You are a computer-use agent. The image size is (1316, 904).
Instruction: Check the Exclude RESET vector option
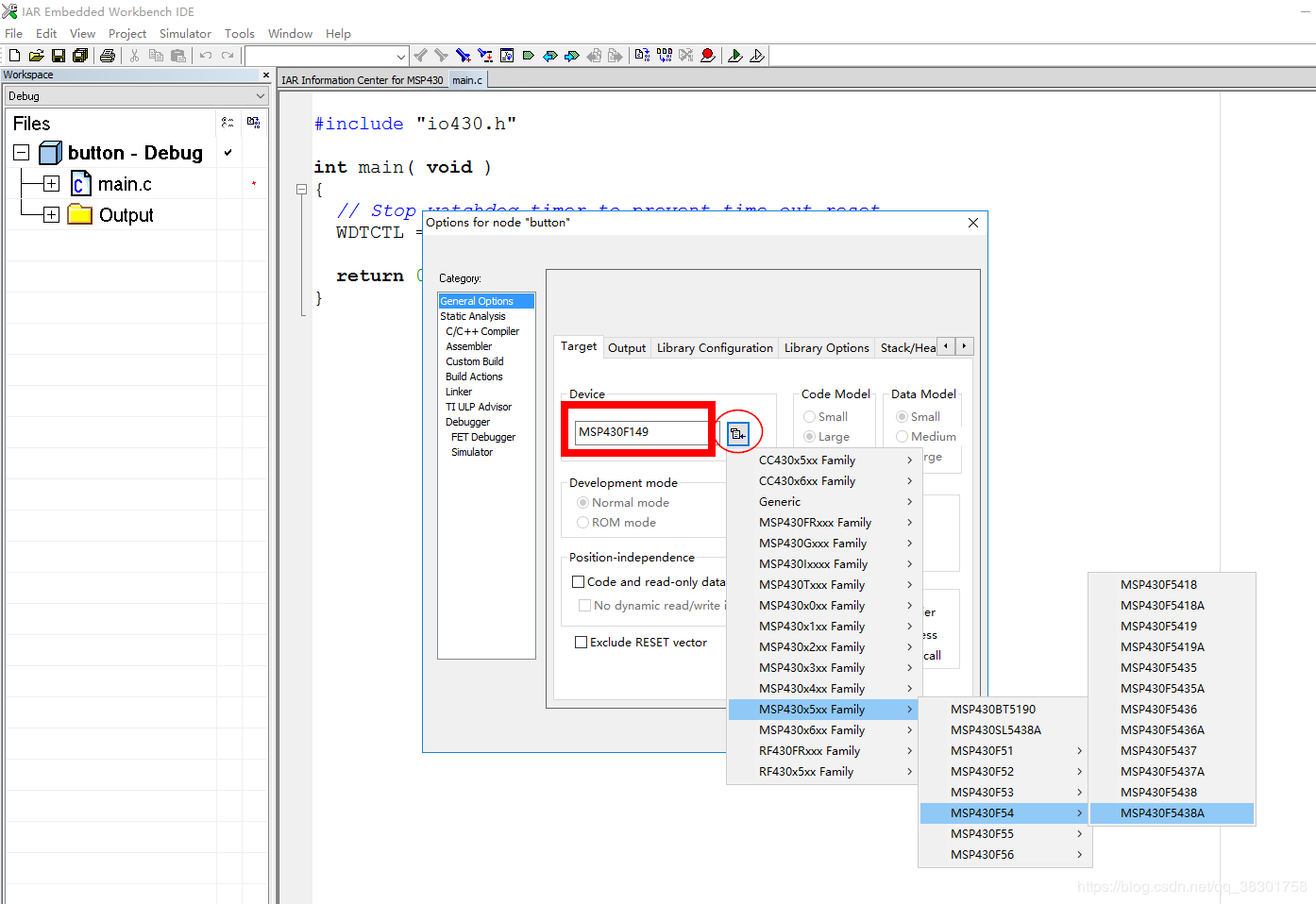coord(582,643)
